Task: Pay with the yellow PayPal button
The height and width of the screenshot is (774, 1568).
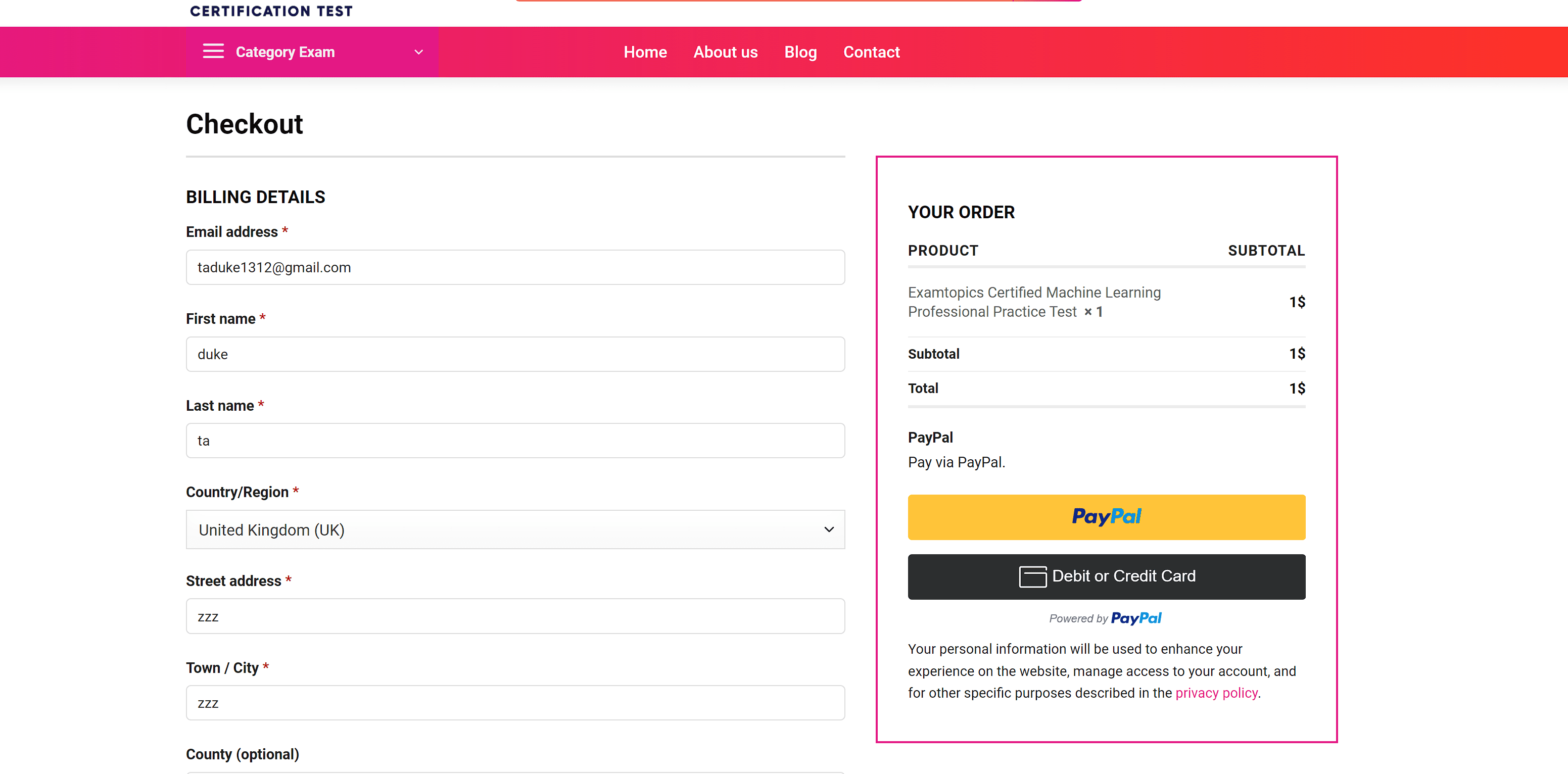Action: click(x=1106, y=517)
